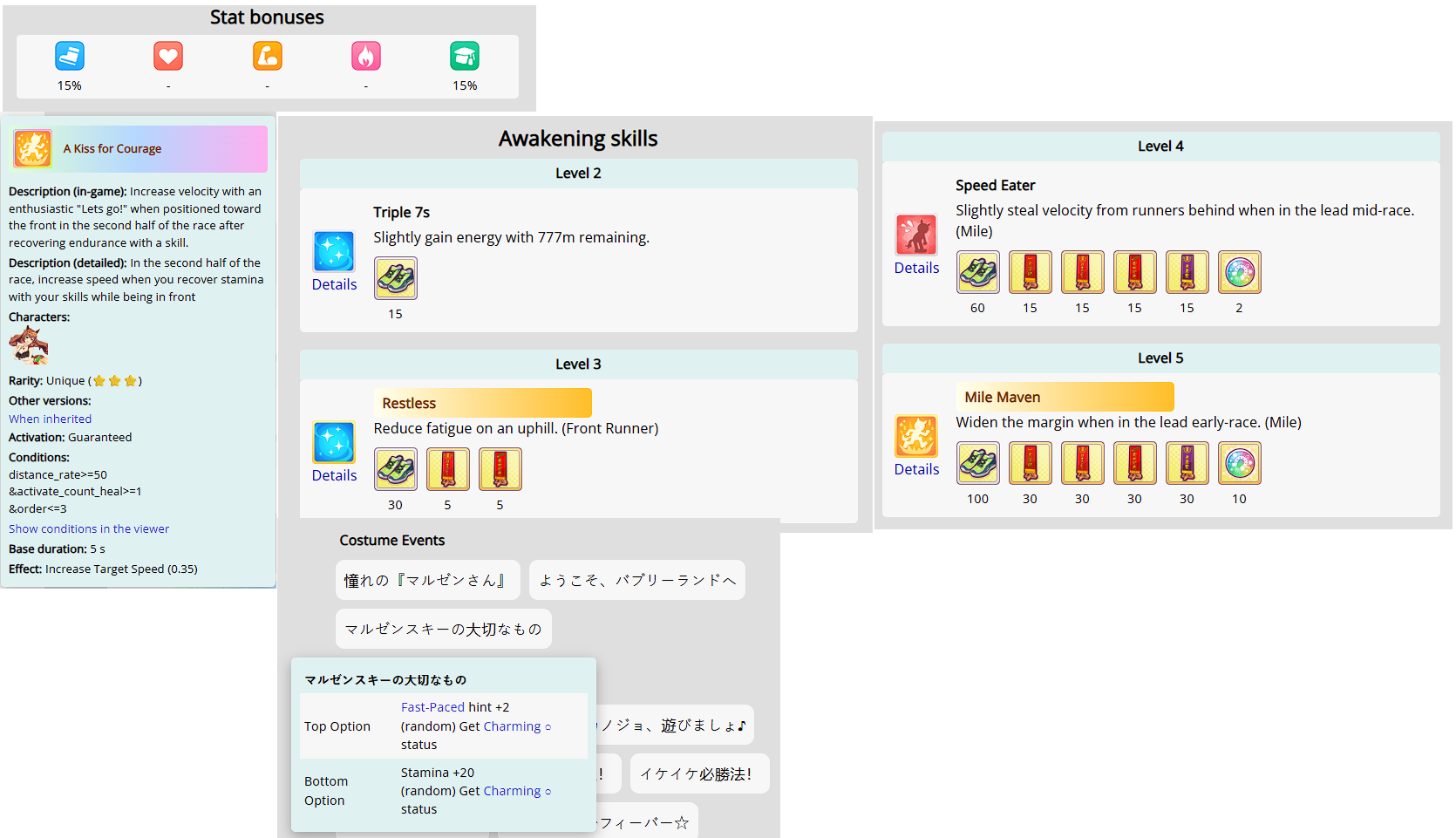The height and width of the screenshot is (838, 1456).
Task: Click the A Kiss for Courage title
Action: 112,149
